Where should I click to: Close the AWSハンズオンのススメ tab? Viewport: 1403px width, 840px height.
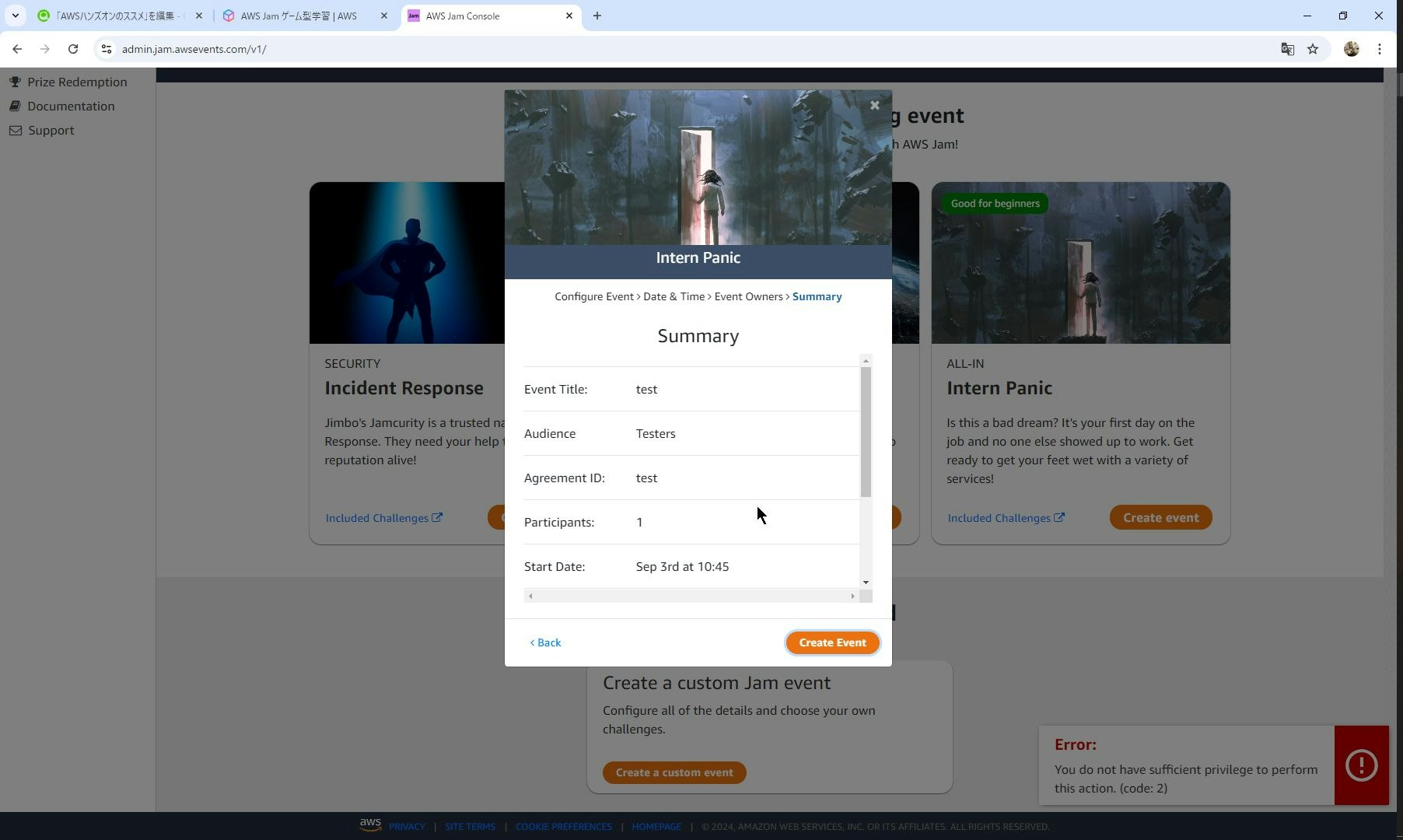click(199, 16)
